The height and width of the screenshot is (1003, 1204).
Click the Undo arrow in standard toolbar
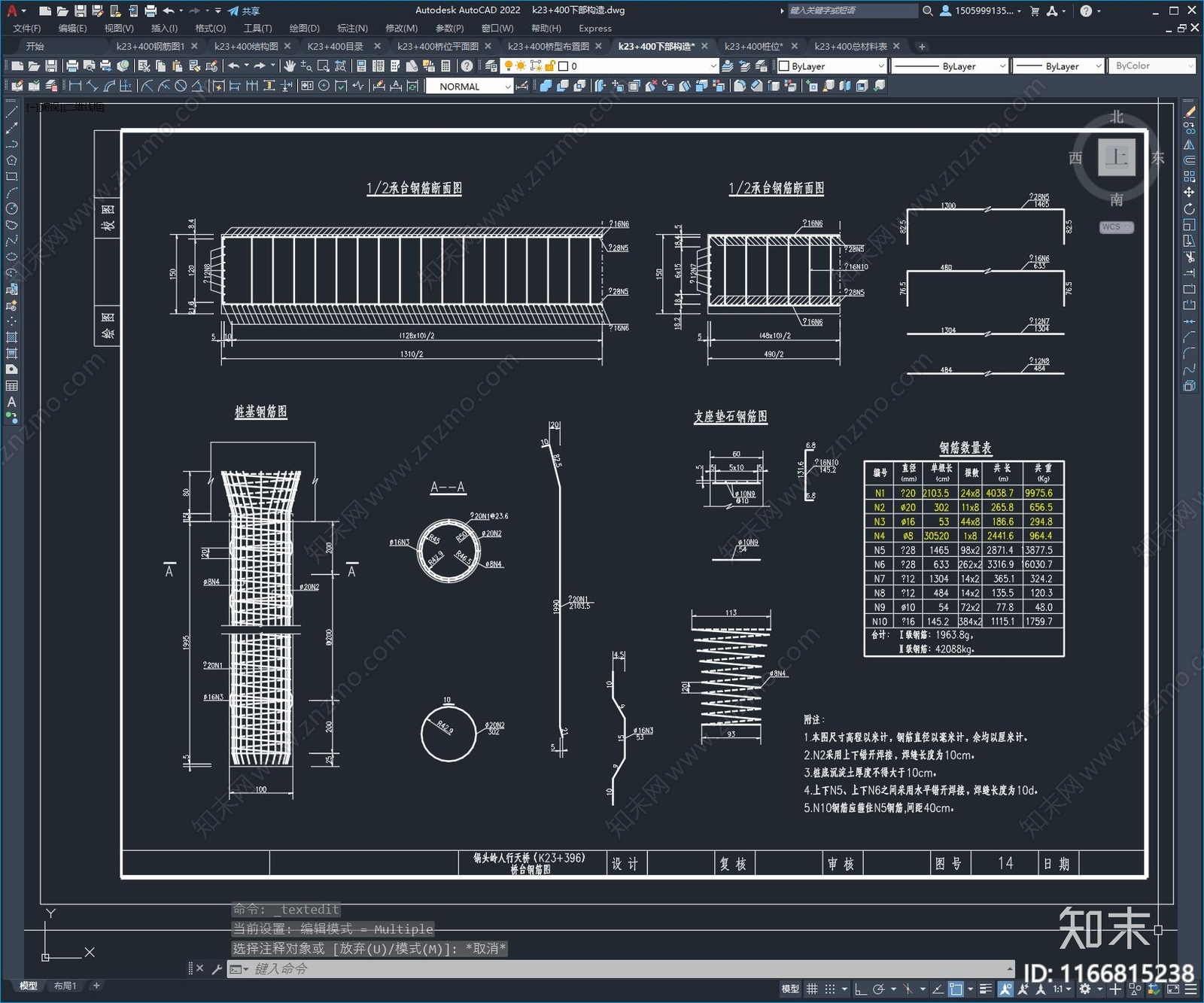(234, 66)
